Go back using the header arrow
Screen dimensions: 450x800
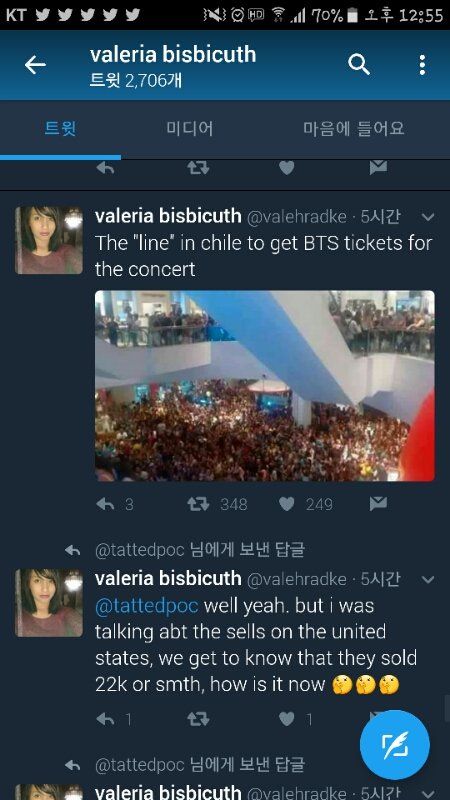click(35, 65)
